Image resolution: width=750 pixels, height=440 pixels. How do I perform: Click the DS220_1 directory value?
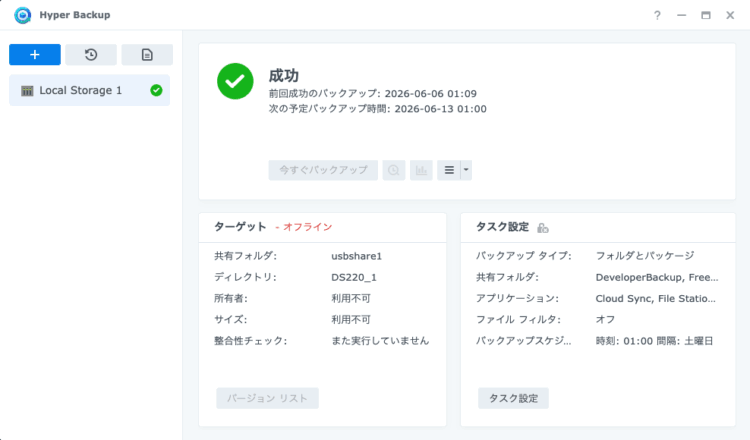coord(354,277)
